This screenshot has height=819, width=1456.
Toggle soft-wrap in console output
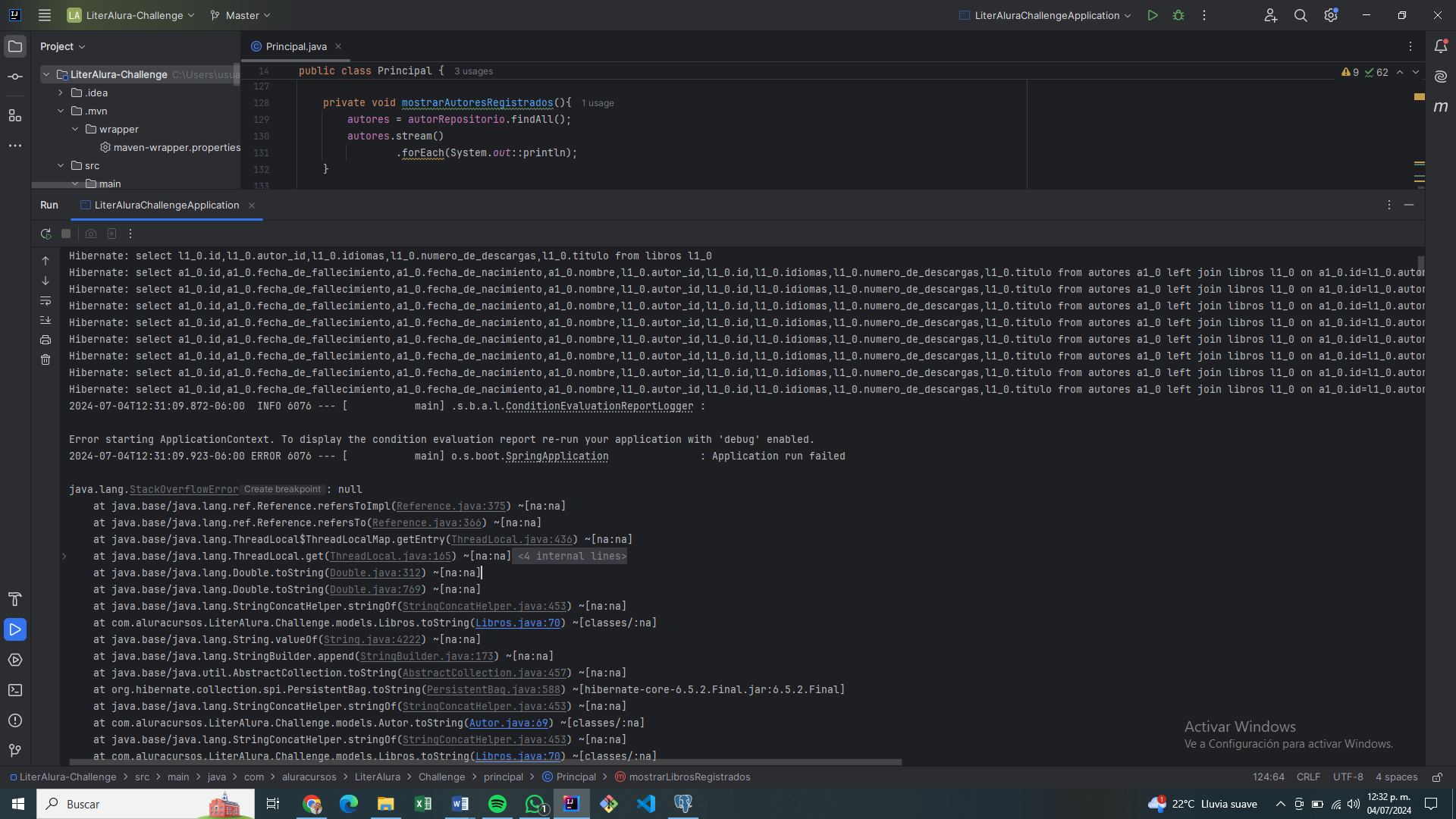tap(45, 301)
